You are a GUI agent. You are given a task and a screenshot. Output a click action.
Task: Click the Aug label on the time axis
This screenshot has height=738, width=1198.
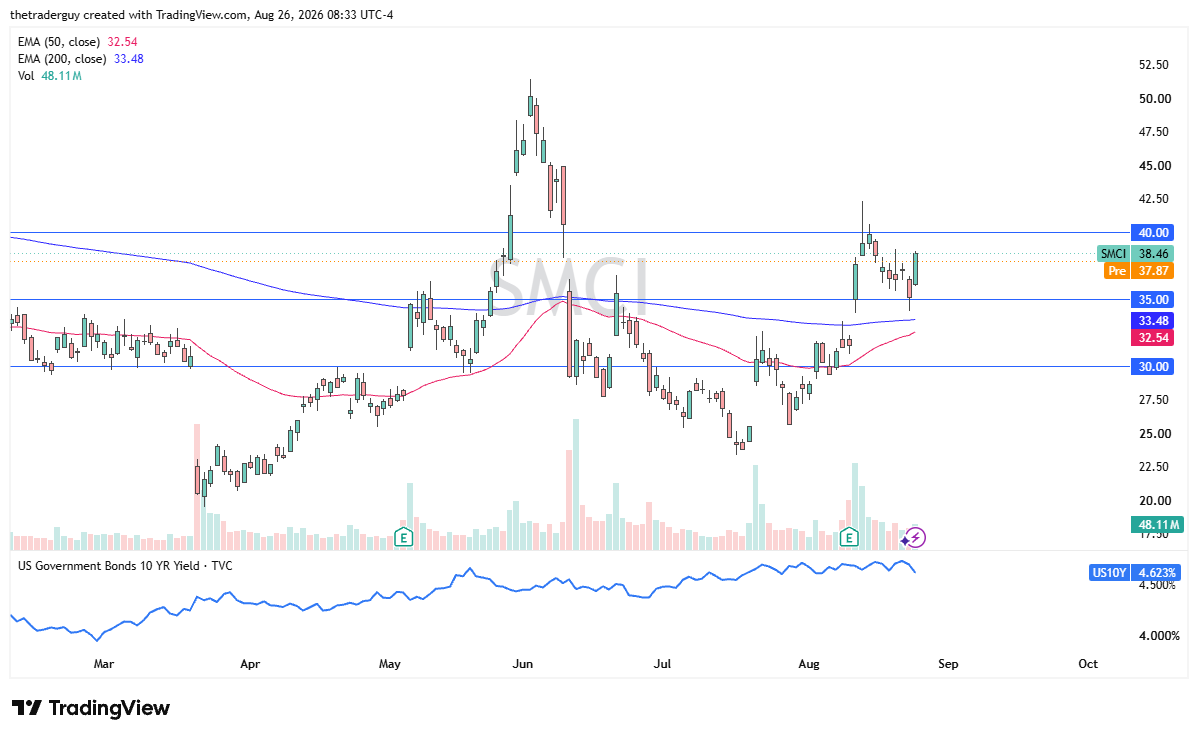[809, 664]
